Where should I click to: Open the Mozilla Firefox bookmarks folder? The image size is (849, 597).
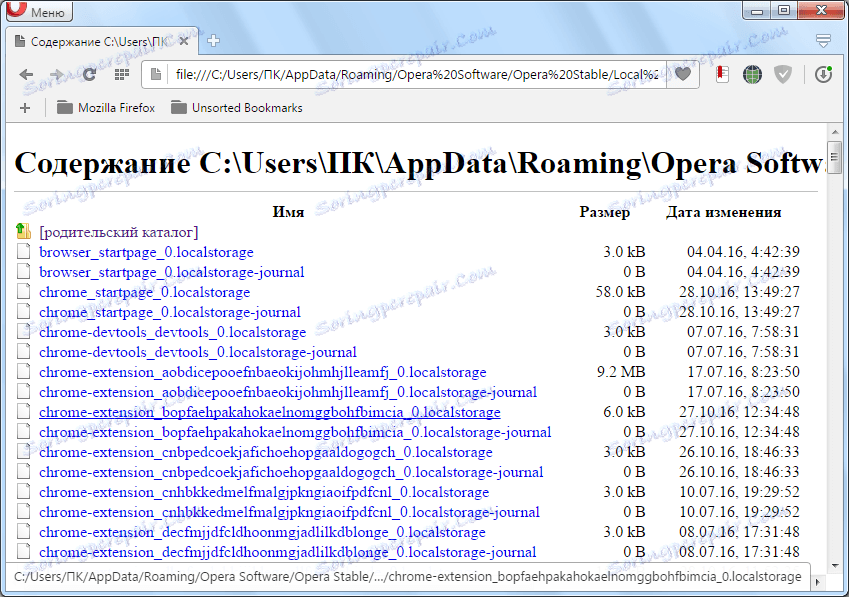(x=106, y=108)
